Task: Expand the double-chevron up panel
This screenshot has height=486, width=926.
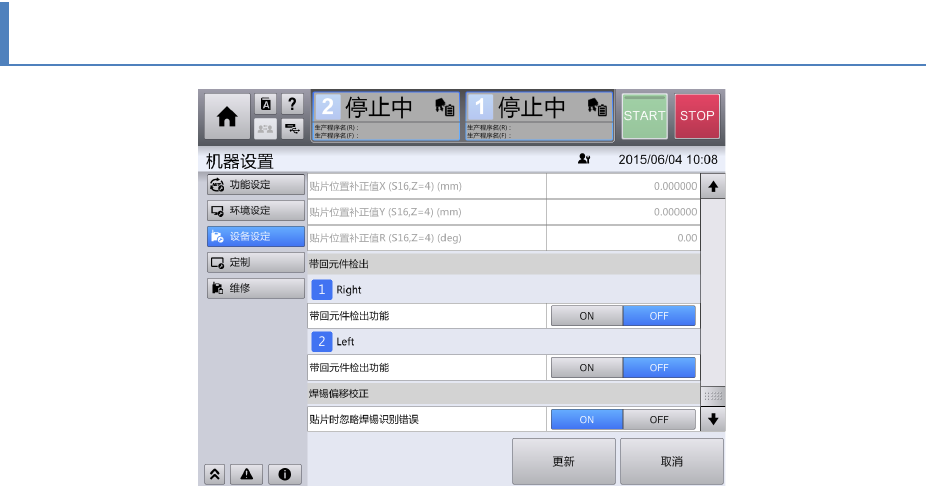Action: point(215,474)
